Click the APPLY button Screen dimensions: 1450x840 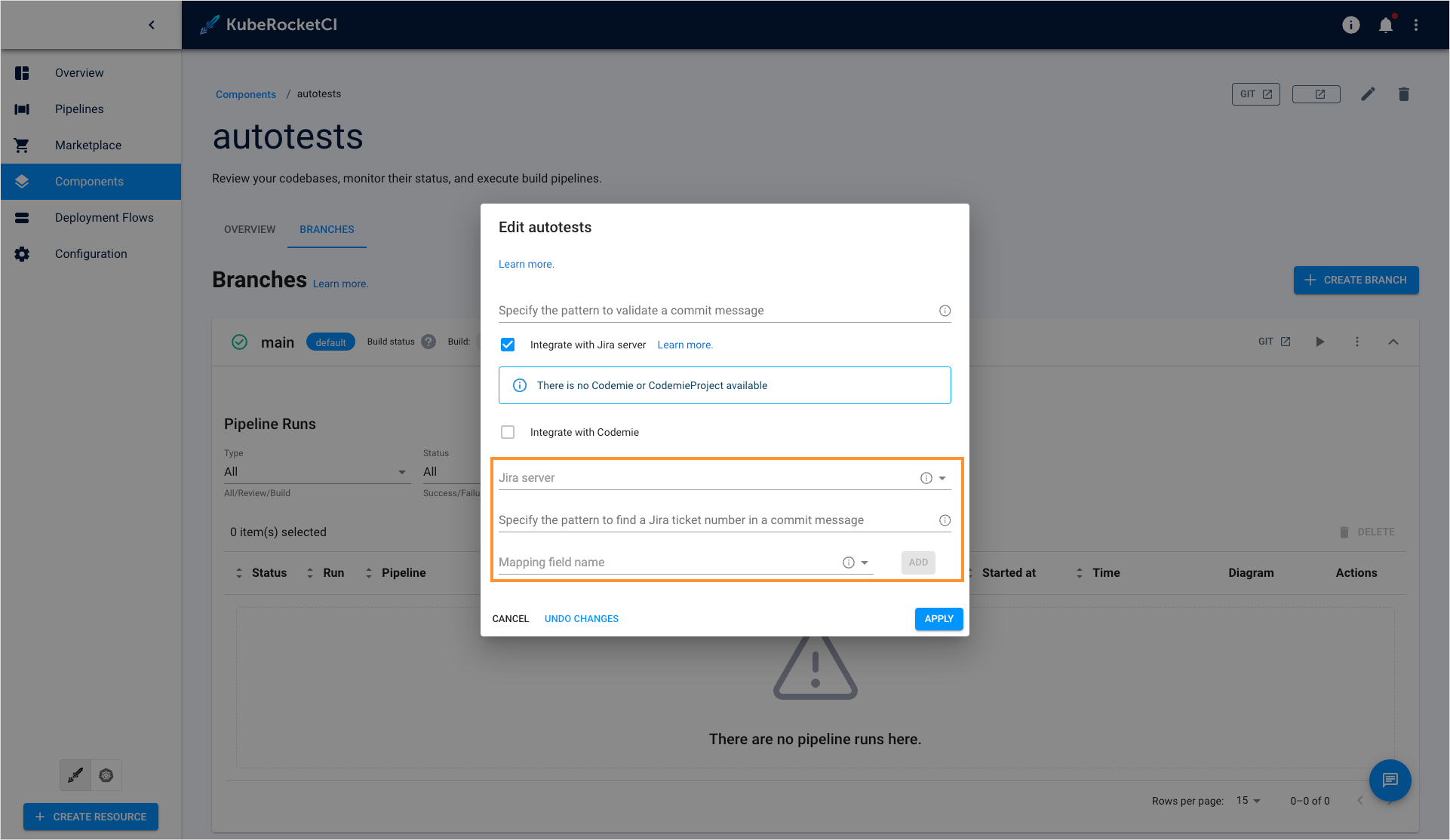click(x=938, y=618)
